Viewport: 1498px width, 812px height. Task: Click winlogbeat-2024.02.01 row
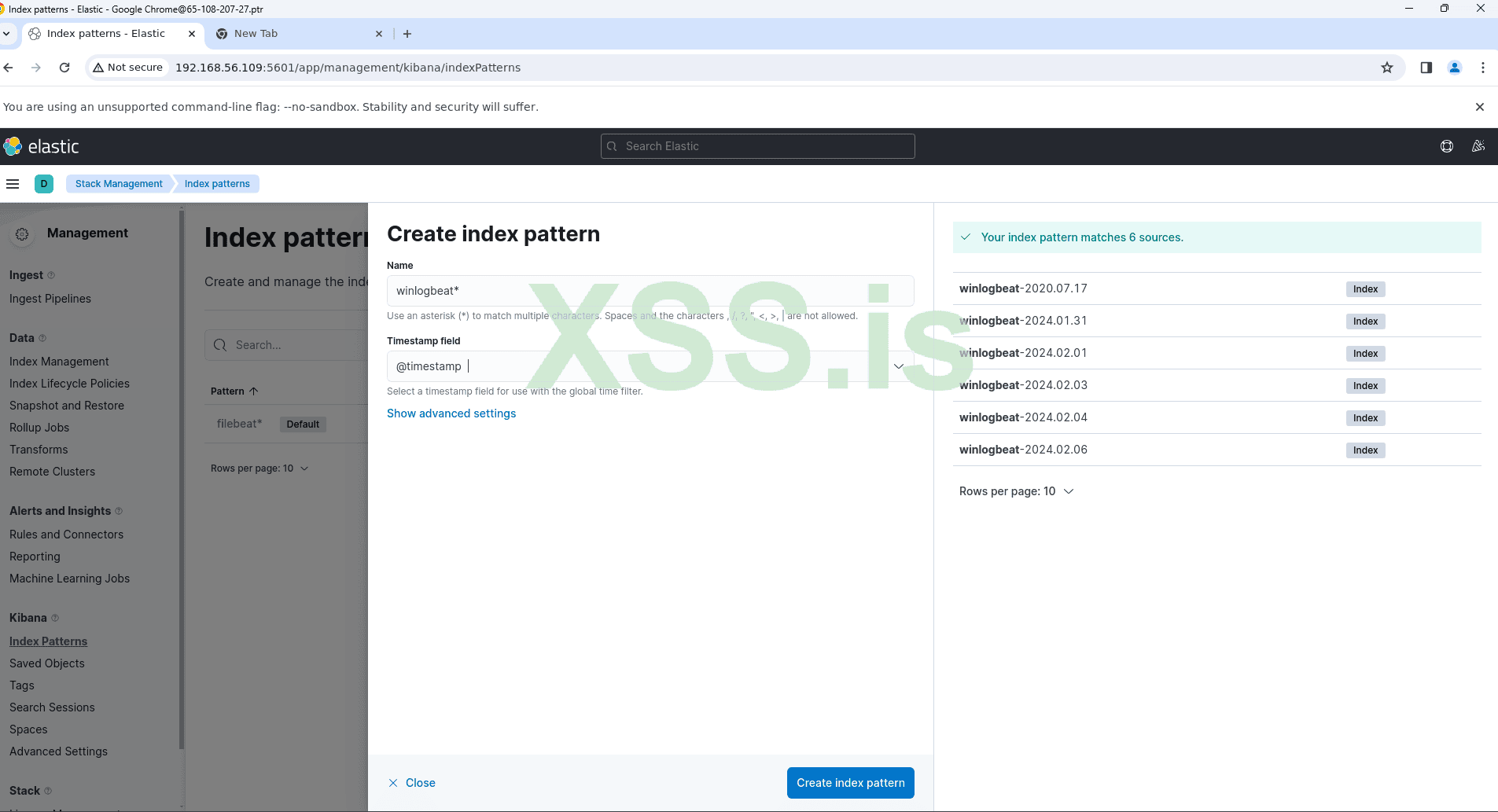pyautogui.click(x=1217, y=353)
